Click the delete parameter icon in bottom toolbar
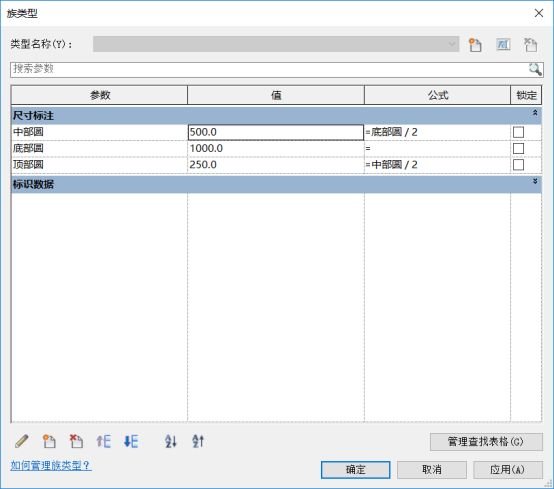This screenshot has height=489, width=554. pos(76,441)
